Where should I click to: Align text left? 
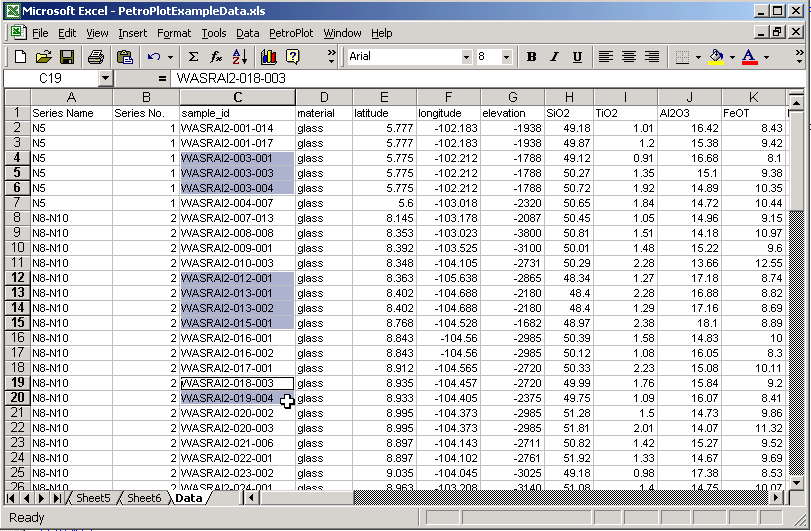pos(606,57)
